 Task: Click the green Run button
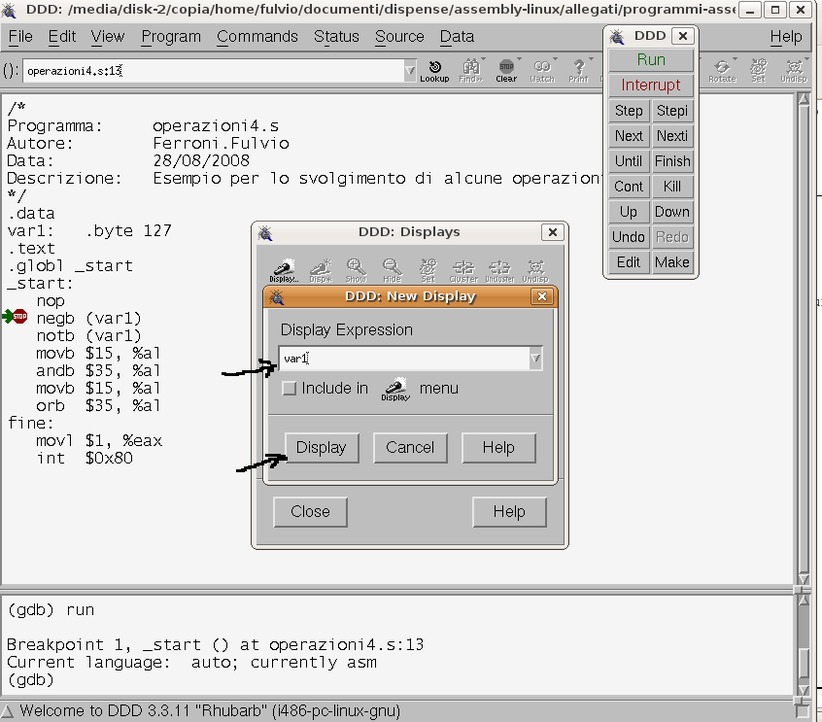coord(651,60)
